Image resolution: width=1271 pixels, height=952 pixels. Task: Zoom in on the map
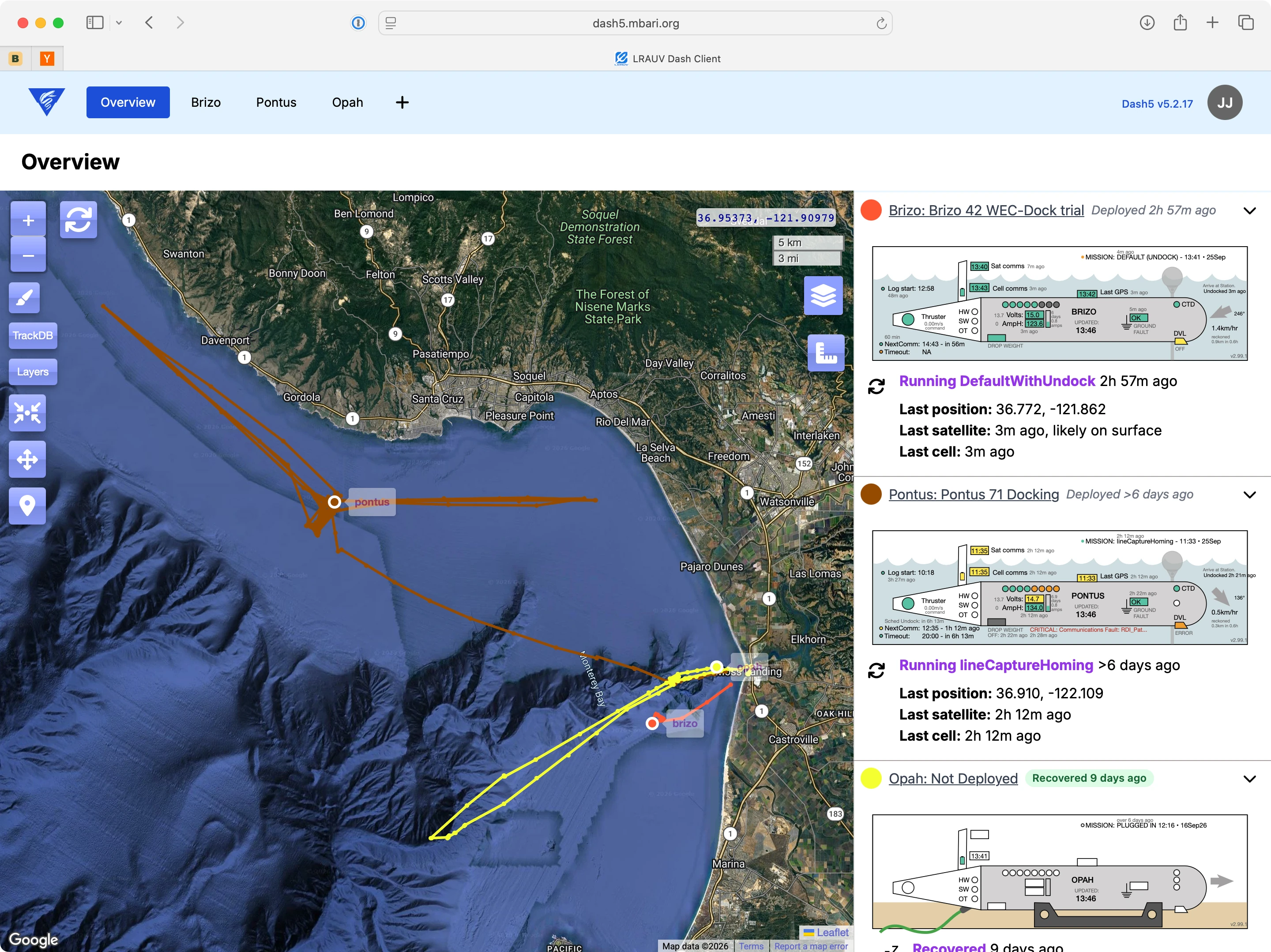27,219
